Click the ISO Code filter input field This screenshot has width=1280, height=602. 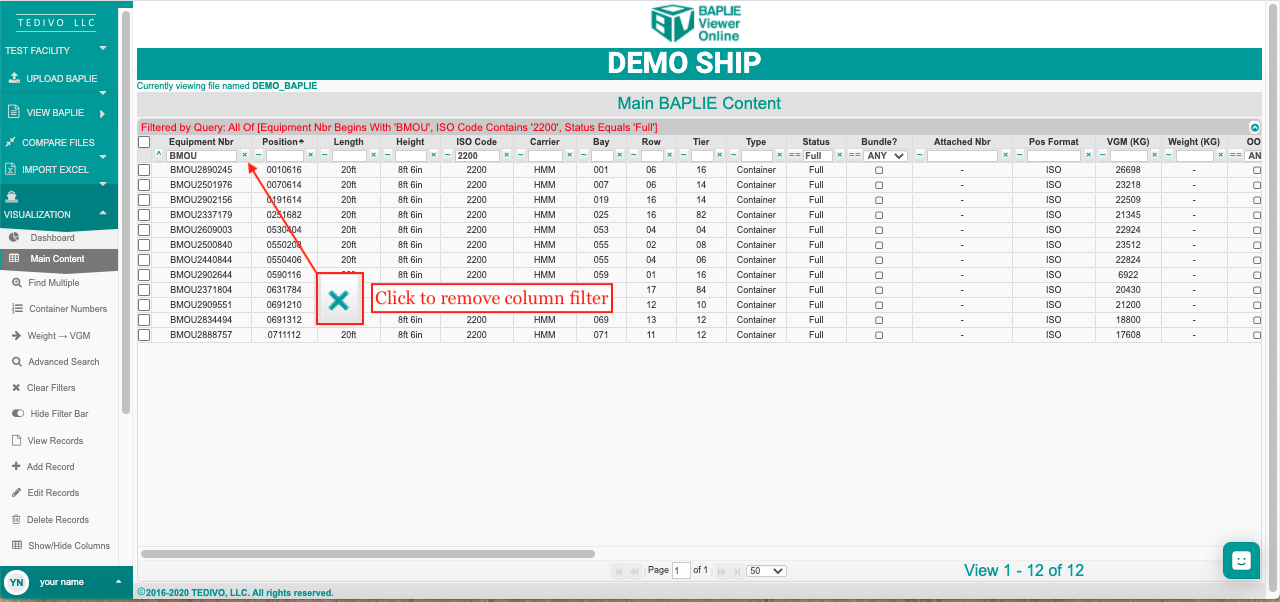coord(478,156)
